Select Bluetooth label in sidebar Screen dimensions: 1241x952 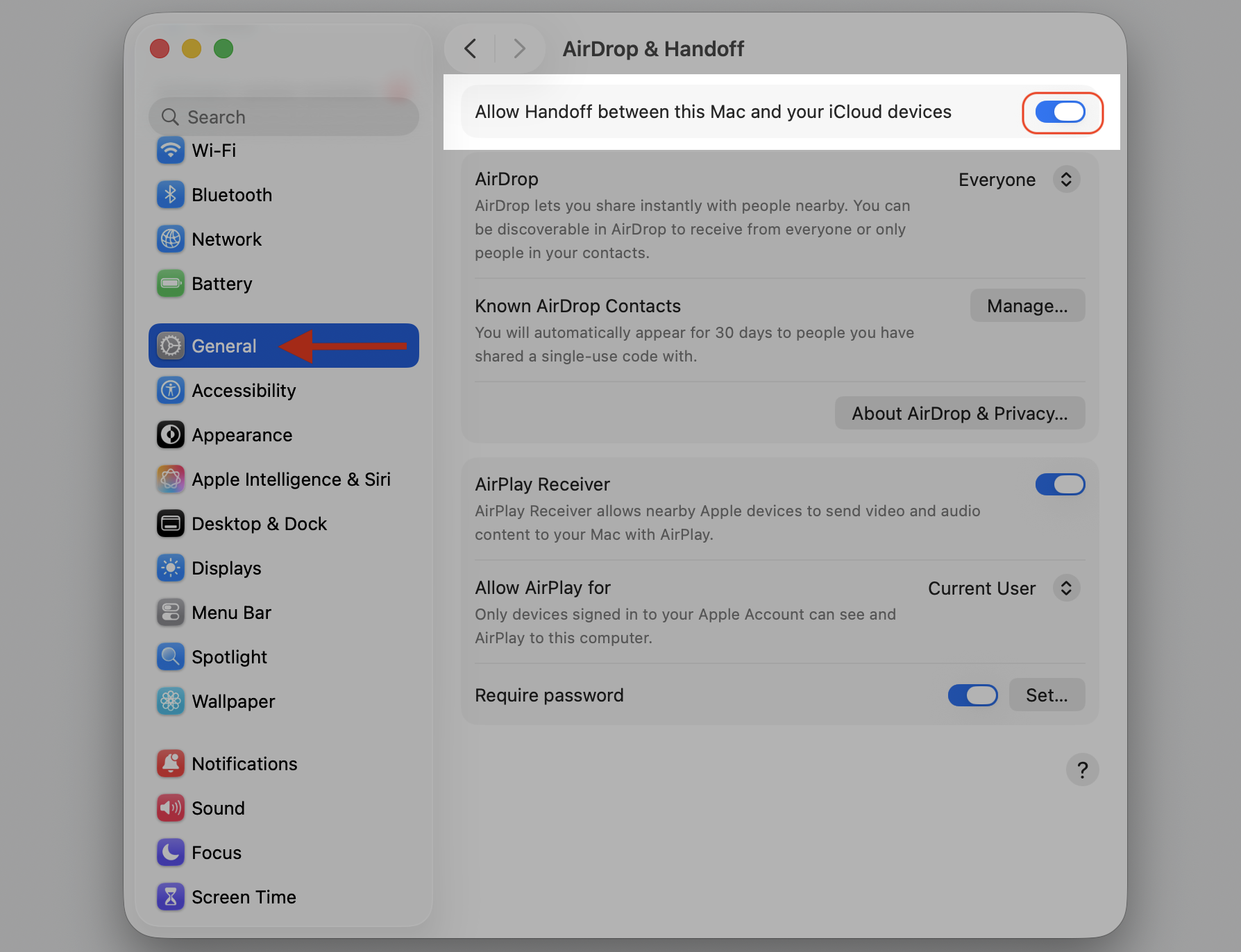coord(232,195)
